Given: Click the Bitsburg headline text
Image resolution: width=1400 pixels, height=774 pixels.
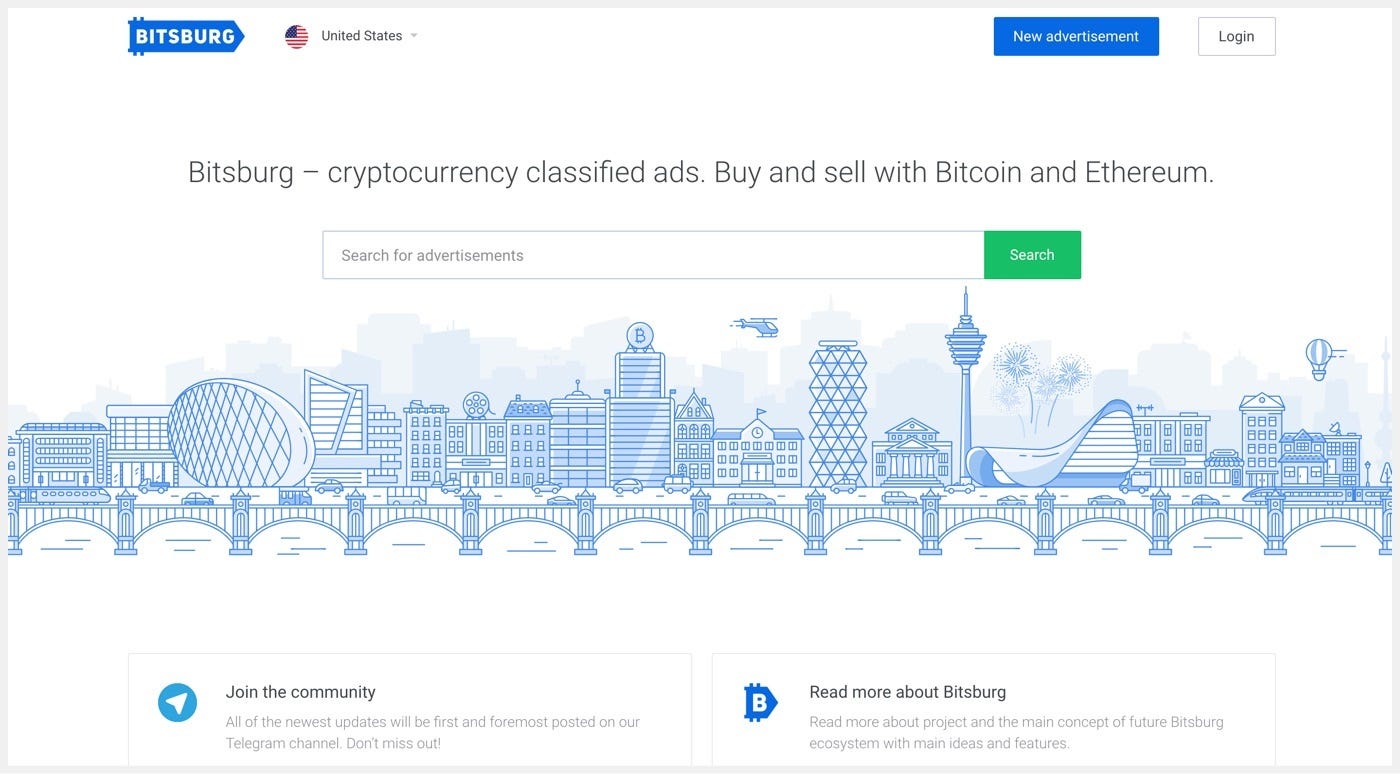Looking at the screenshot, I should (x=700, y=171).
